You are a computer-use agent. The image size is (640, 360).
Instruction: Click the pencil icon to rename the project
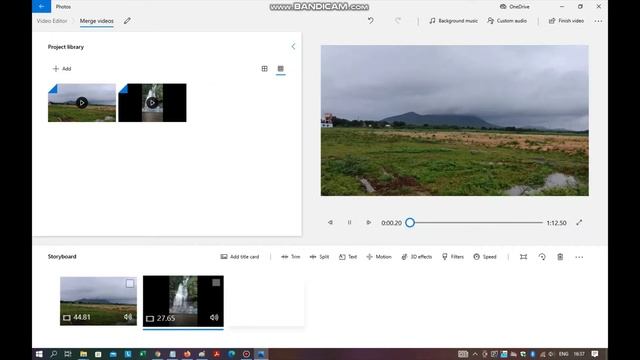tap(127, 21)
